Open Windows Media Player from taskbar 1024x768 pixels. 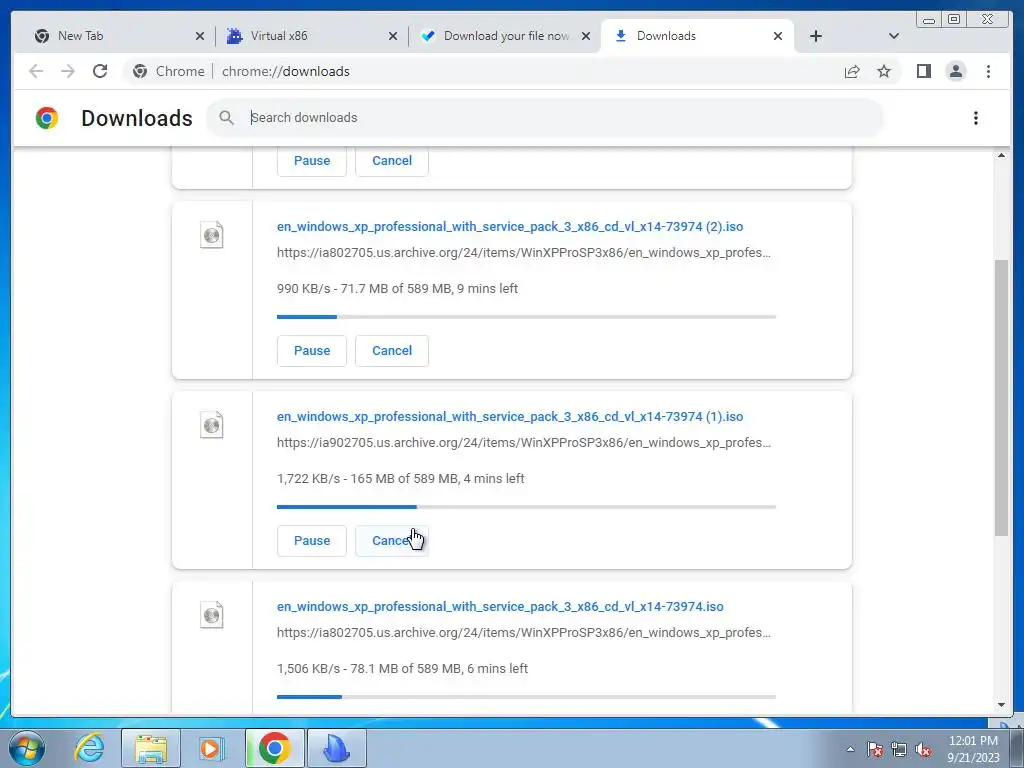coord(211,748)
